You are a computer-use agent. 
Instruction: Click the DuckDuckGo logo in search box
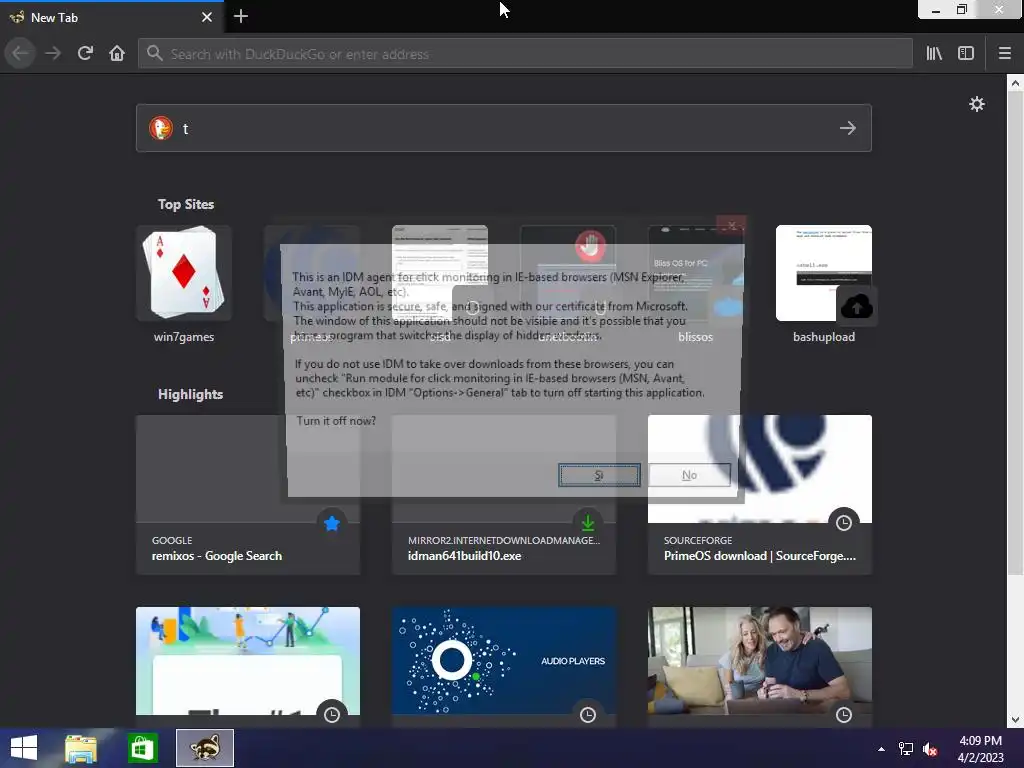pos(161,128)
